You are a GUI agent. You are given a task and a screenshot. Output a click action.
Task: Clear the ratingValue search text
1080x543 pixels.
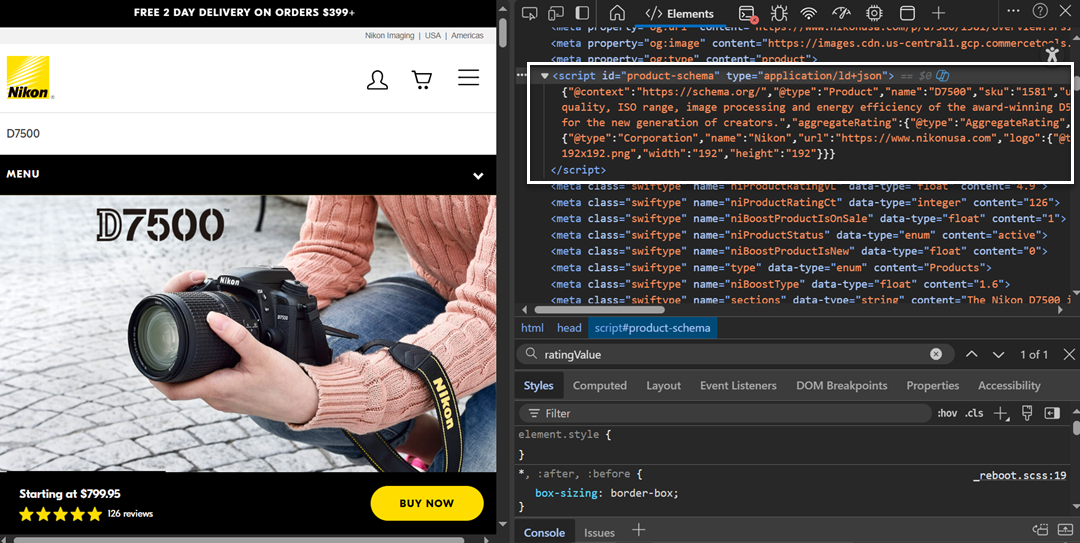(x=936, y=354)
